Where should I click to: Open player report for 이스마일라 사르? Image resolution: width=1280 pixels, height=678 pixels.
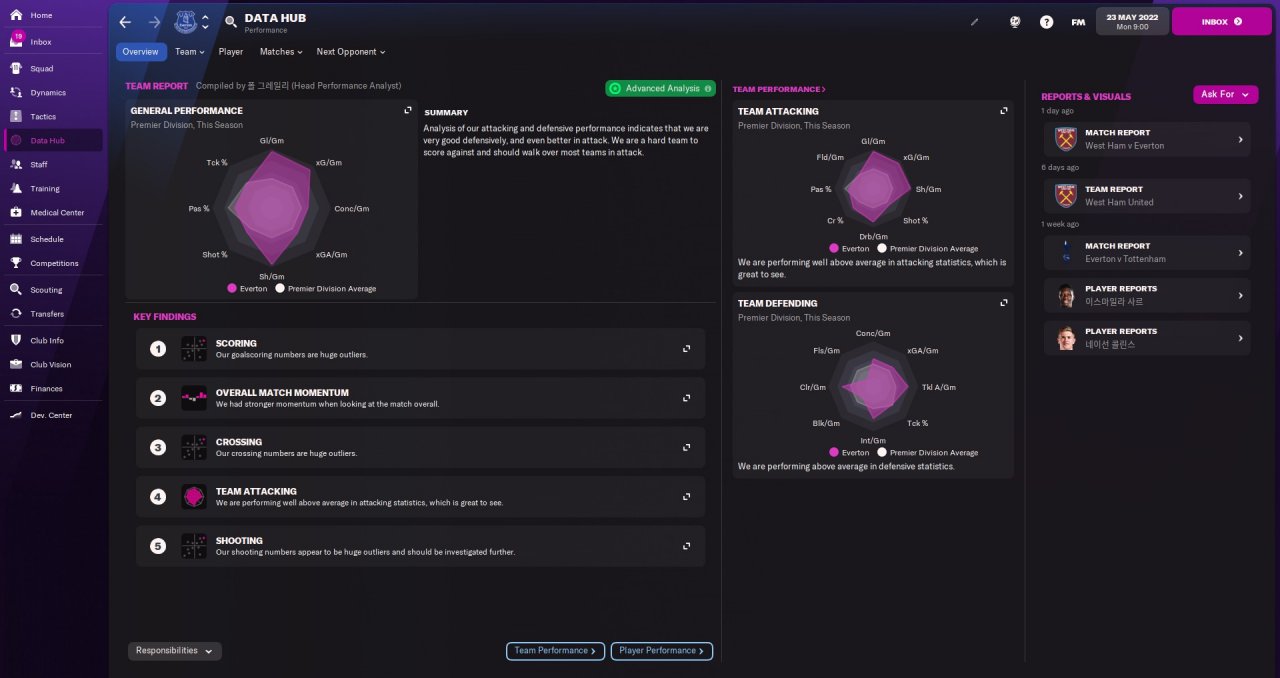(x=1147, y=295)
